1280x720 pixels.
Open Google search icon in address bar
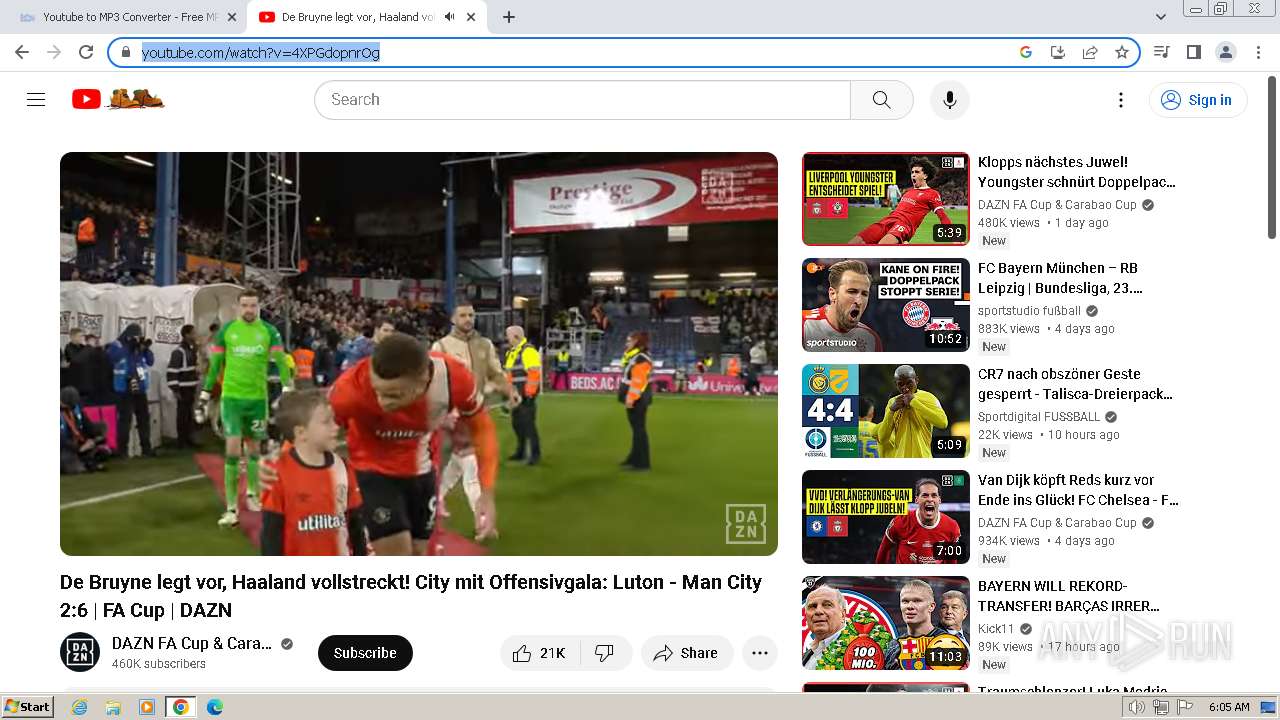tap(1026, 52)
